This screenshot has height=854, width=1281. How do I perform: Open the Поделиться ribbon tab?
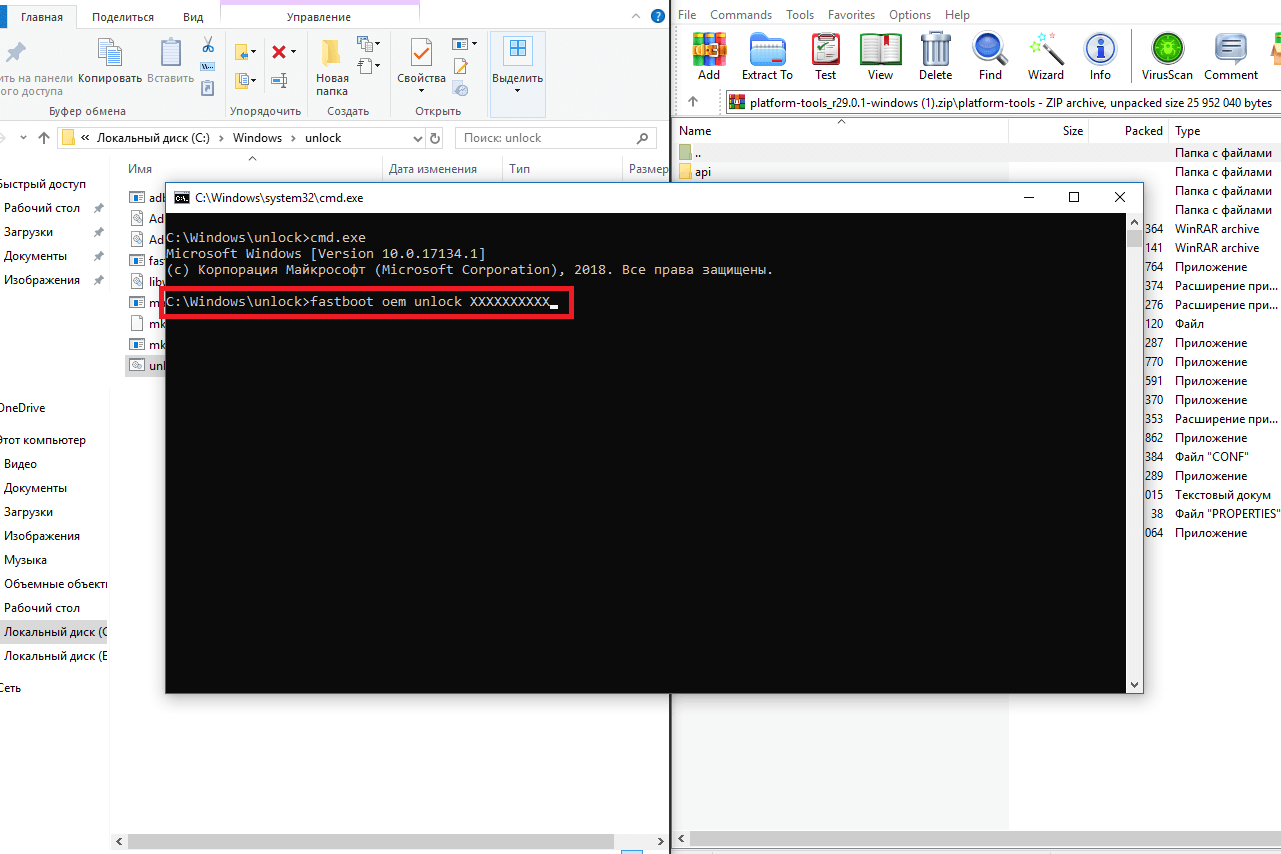click(x=123, y=17)
